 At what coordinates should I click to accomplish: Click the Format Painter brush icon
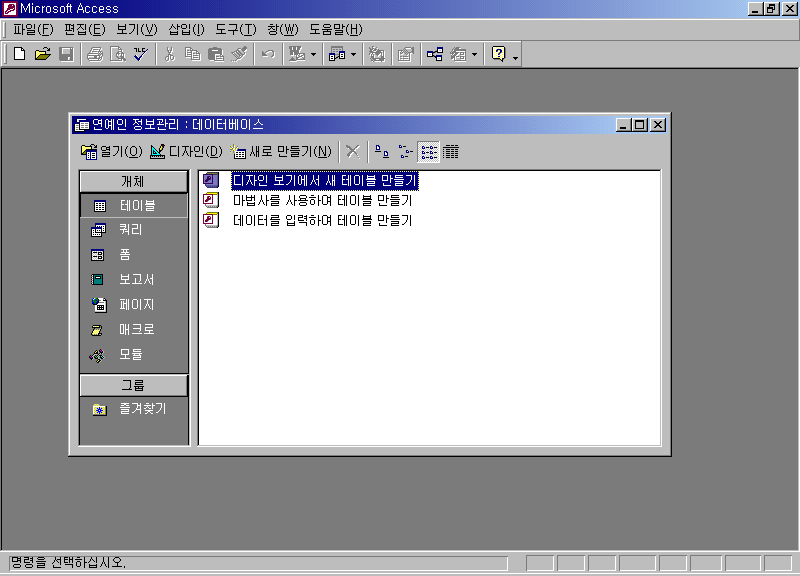pyautogui.click(x=239, y=54)
